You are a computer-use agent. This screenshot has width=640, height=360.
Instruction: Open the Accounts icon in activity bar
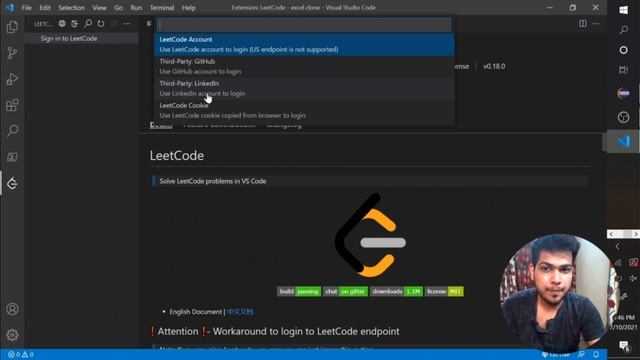click(12, 309)
